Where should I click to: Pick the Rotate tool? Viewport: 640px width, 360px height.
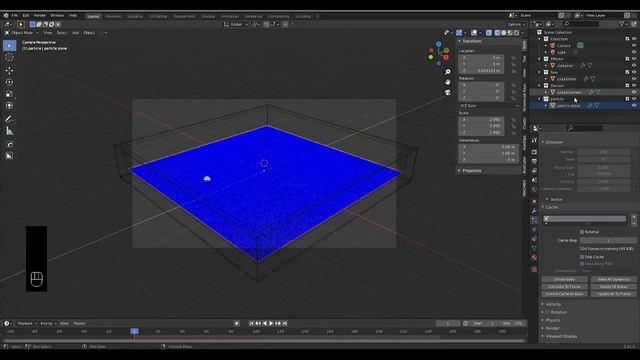[x=9, y=82]
